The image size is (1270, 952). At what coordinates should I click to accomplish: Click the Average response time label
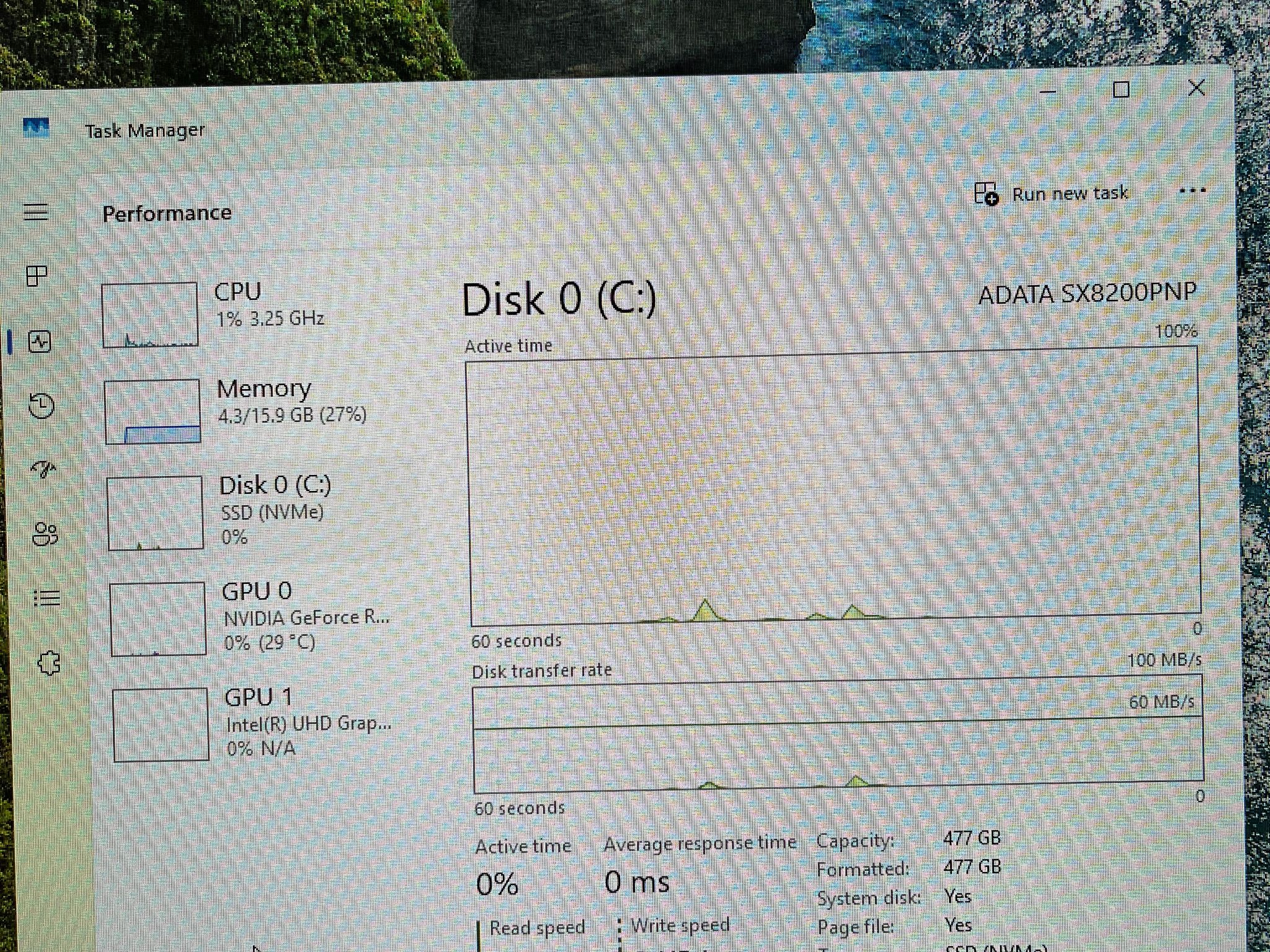click(x=700, y=844)
